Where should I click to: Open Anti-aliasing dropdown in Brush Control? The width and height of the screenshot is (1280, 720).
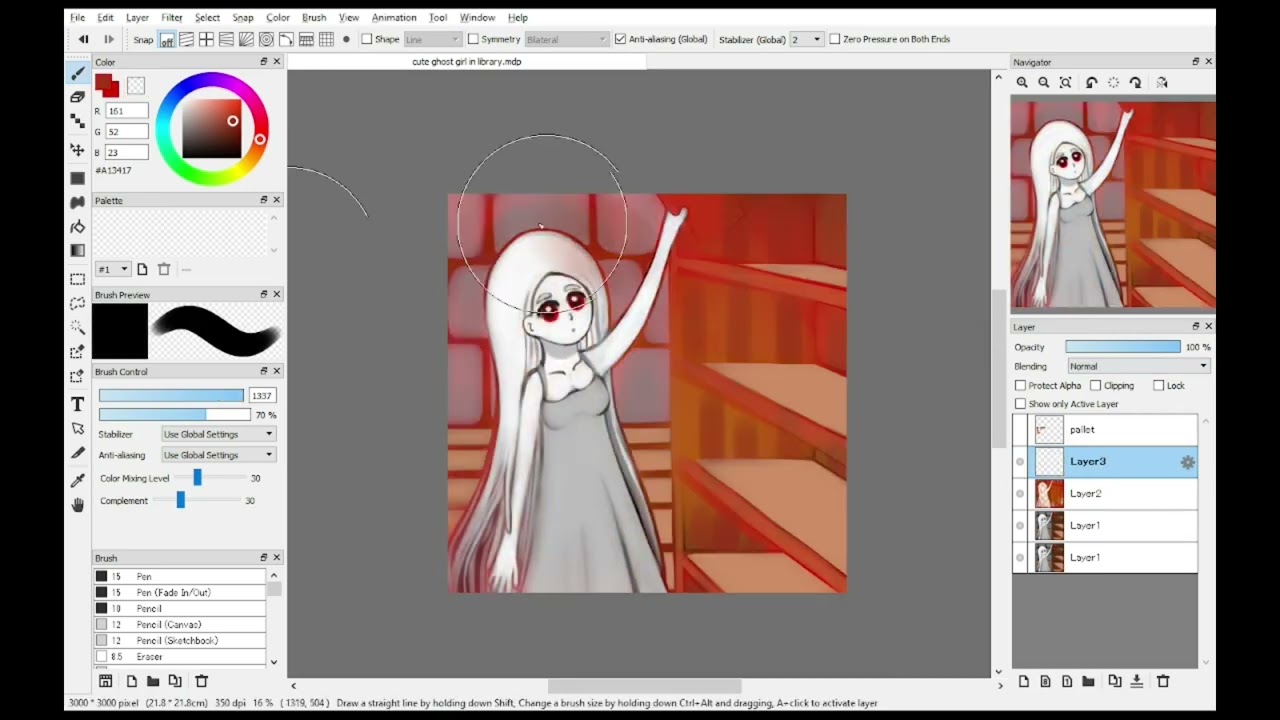pos(218,455)
